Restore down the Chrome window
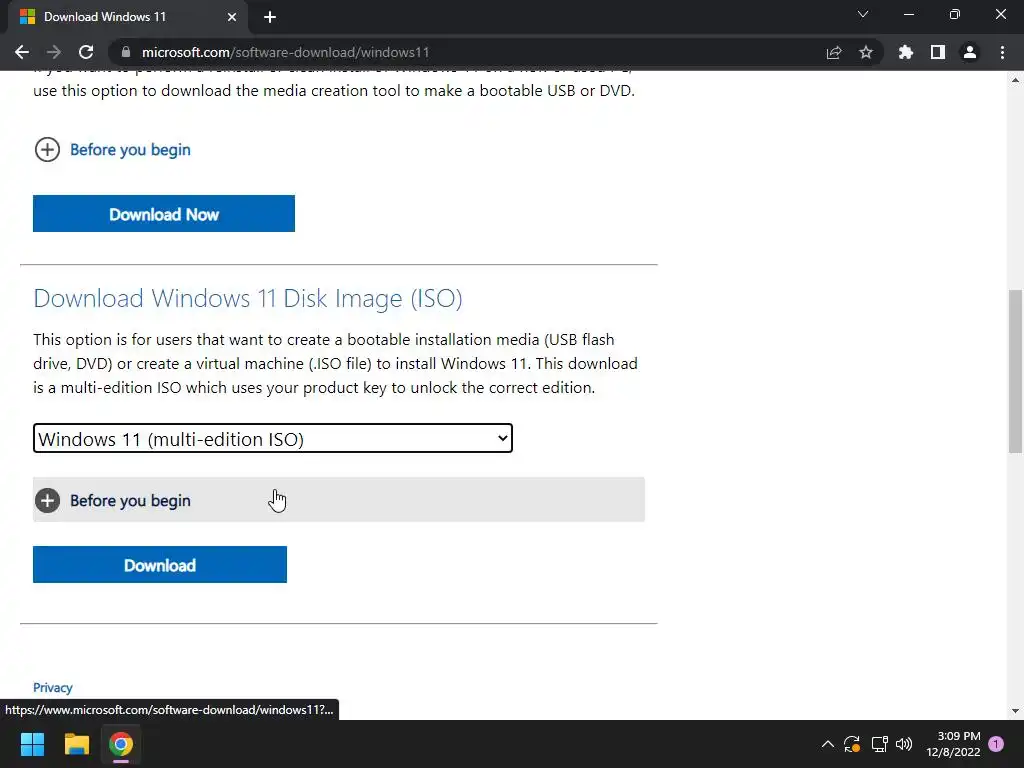The image size is (1024, 768). (955, 14)
